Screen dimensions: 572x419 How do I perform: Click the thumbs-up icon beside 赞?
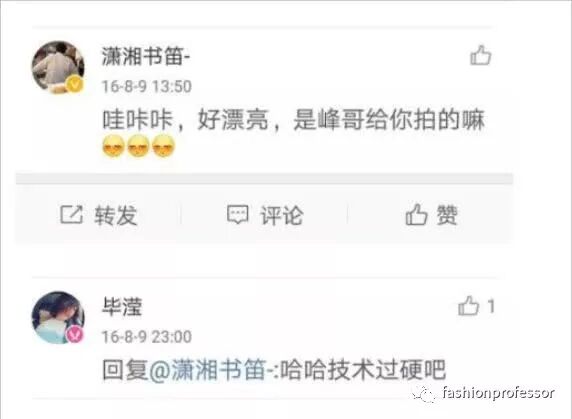point(416,214)
